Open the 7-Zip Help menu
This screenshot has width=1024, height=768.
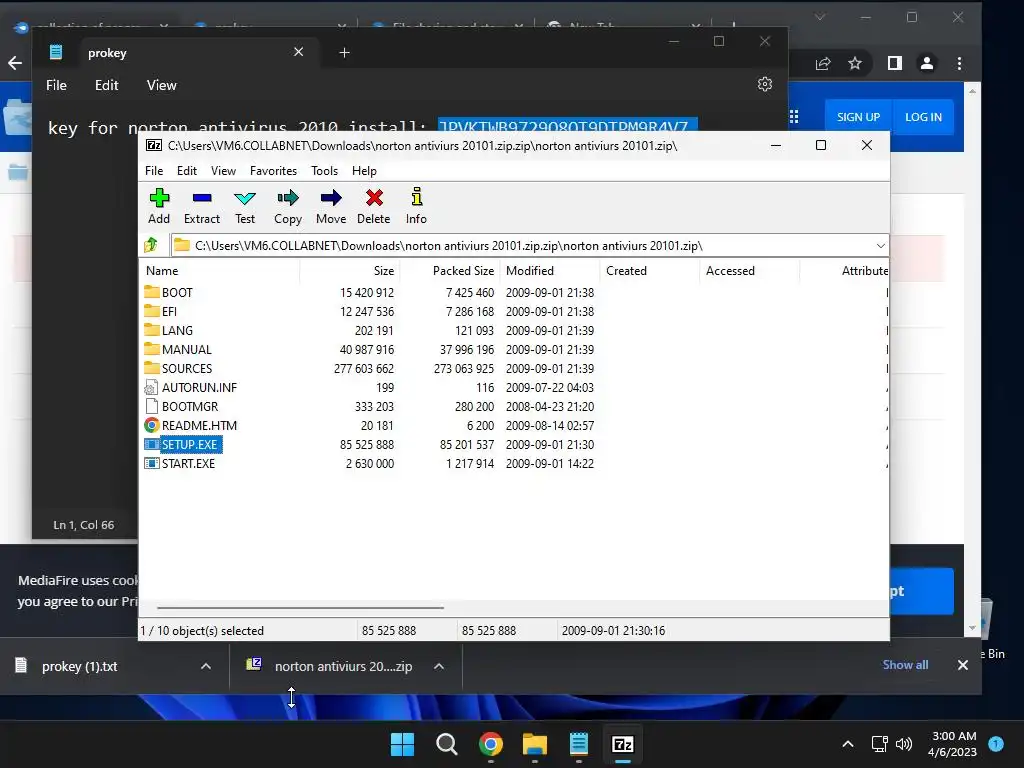(x=364, y=170)
